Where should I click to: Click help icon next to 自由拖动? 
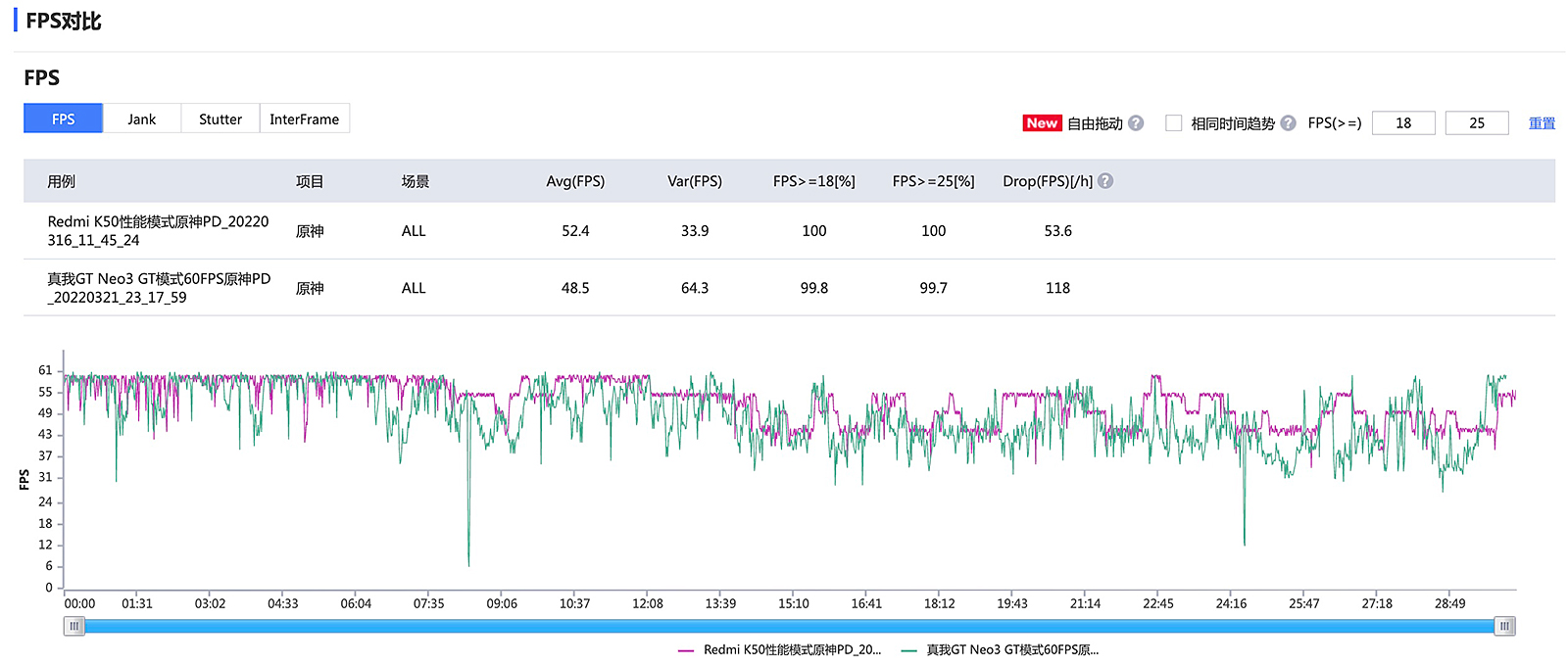click(1136, 123)
